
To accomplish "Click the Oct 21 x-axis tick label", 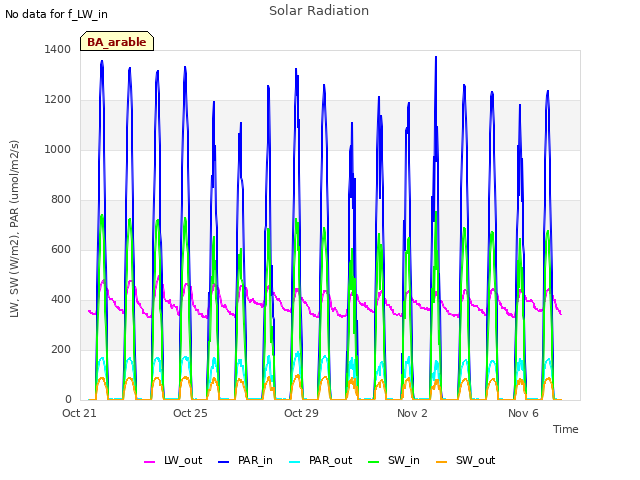I will click(79, 413).
